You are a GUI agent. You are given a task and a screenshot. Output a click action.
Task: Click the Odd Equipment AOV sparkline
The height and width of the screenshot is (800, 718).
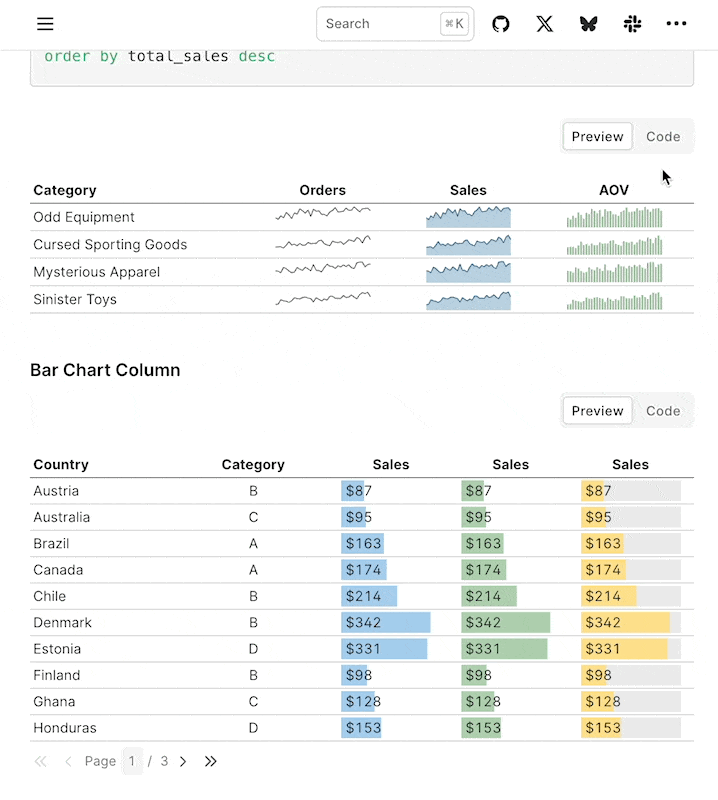(614, 217)
